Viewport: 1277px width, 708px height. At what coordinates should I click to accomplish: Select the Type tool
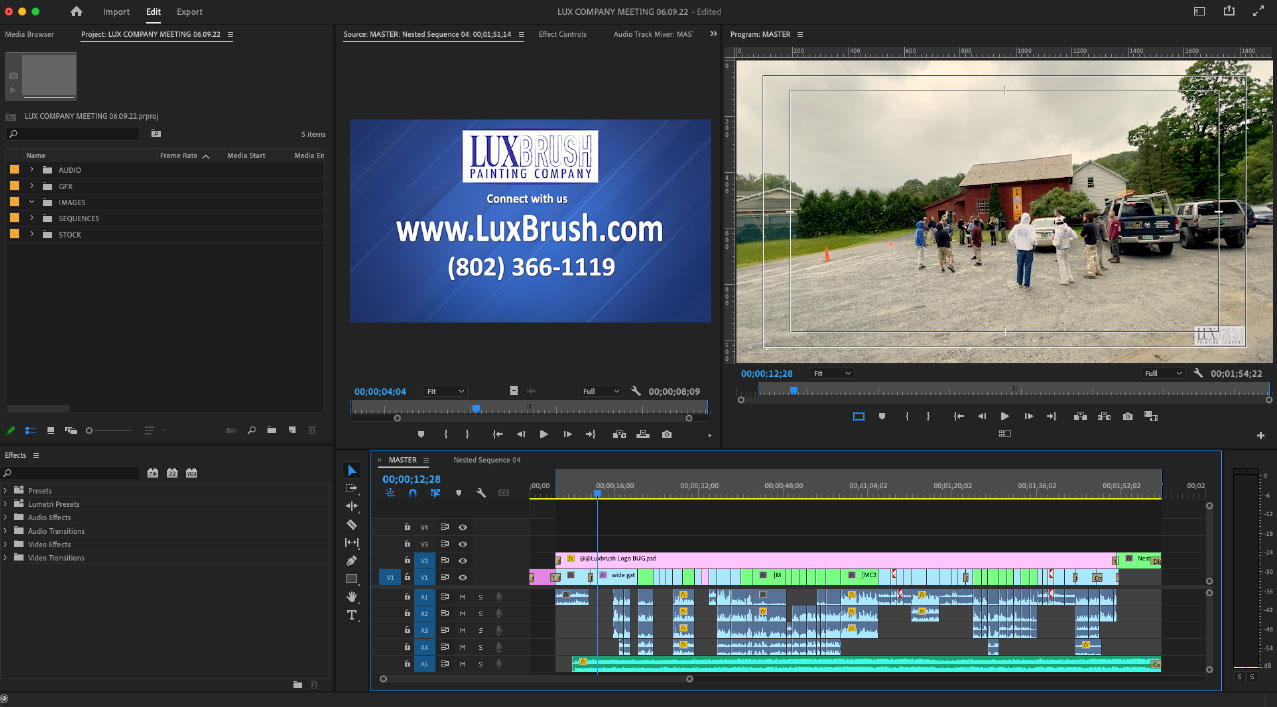click(x=352, y=615)
